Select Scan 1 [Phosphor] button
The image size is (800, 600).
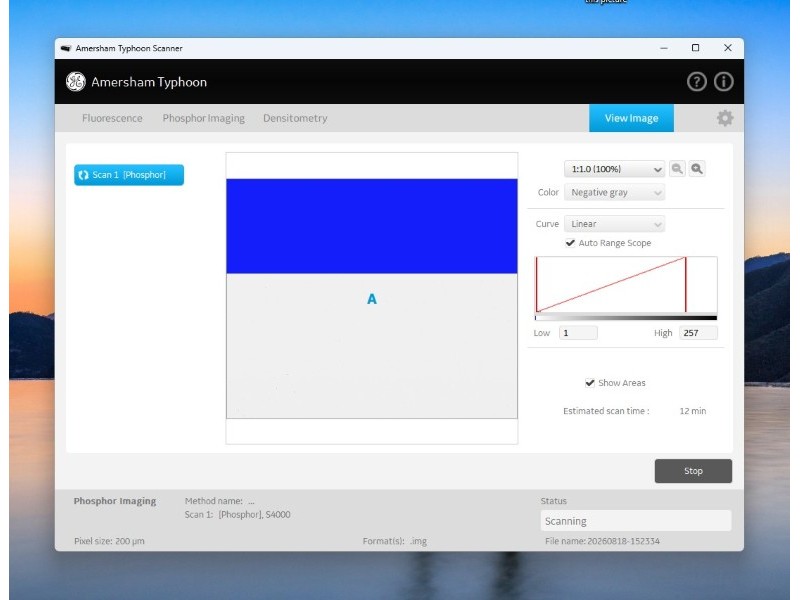(x=129, y=175)
